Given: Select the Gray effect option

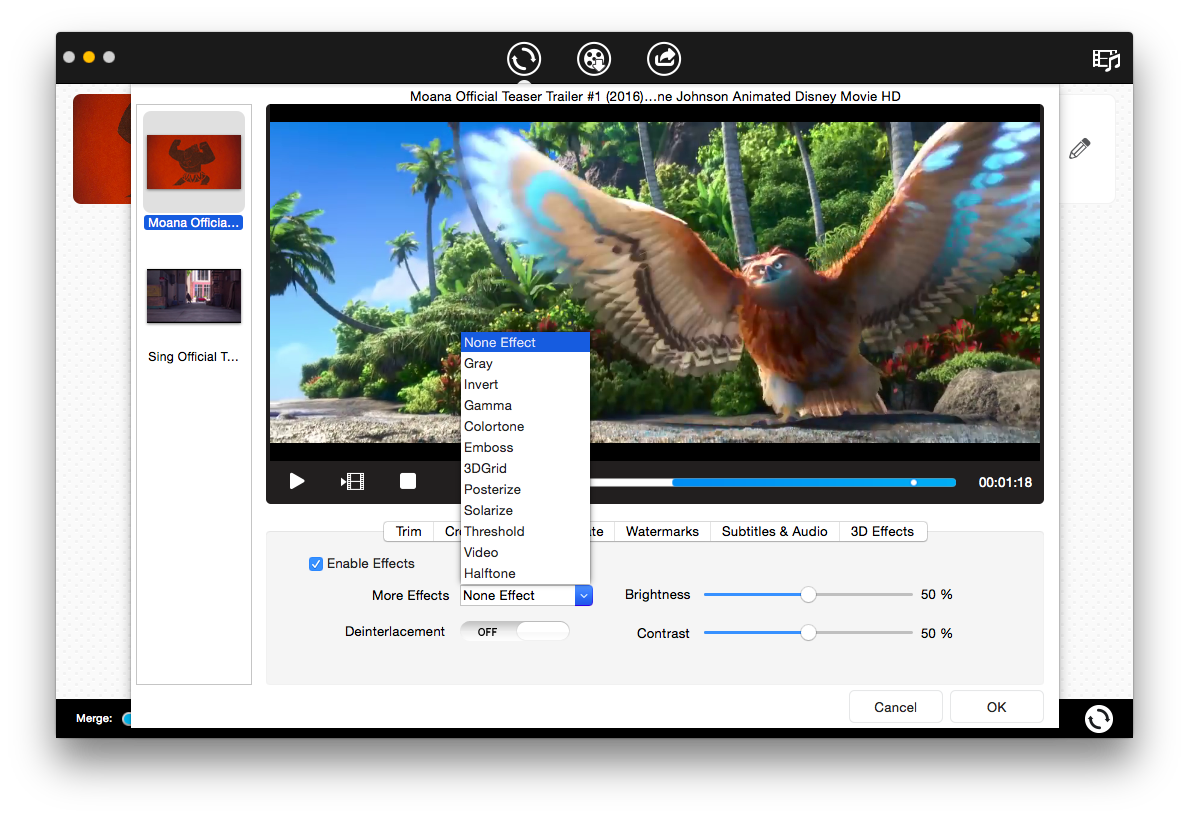Looking at the screenshot, I should tap(525, 364).
